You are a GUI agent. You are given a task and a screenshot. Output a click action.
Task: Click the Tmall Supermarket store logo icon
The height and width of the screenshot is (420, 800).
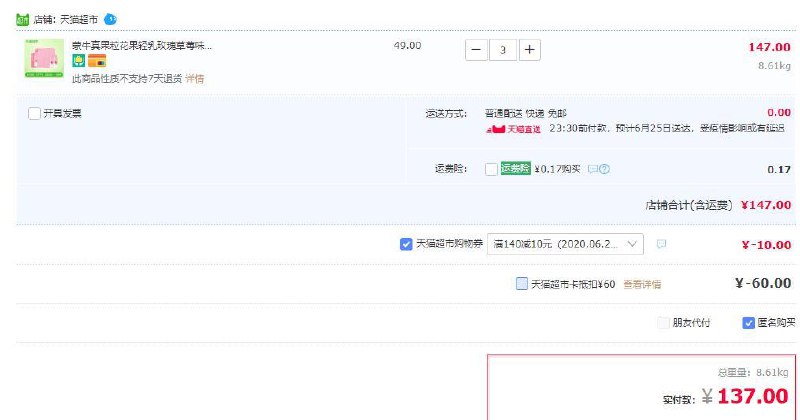[x=22, y=19]
